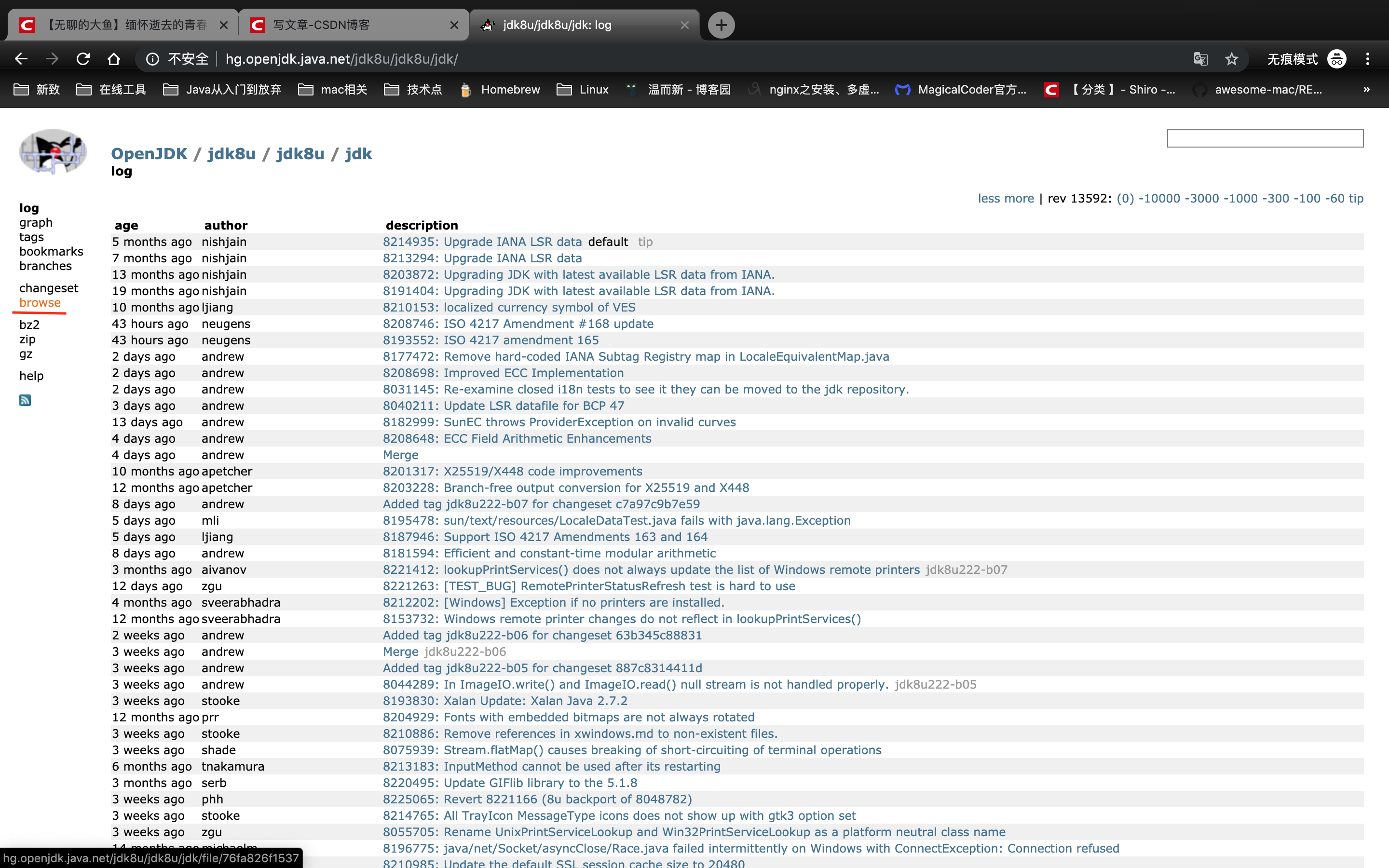Expand the bookmarks bar overflow chevron
Screen dimensions: 1389x868
[x=1366, y=90]
